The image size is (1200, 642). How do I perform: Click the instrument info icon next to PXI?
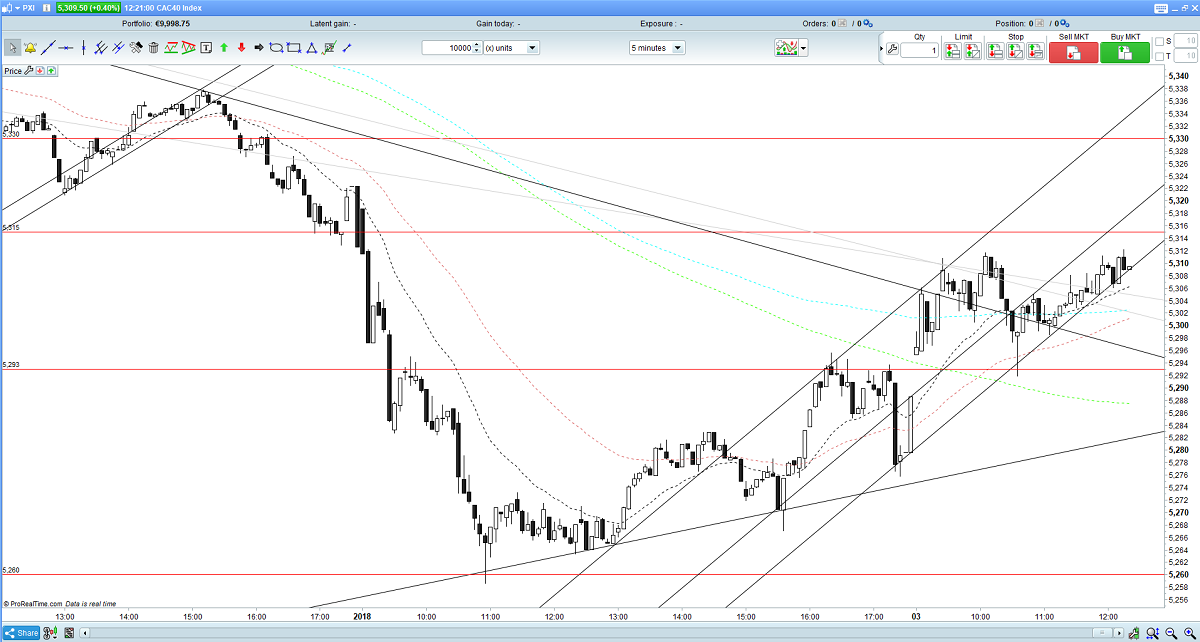point(46,8)
